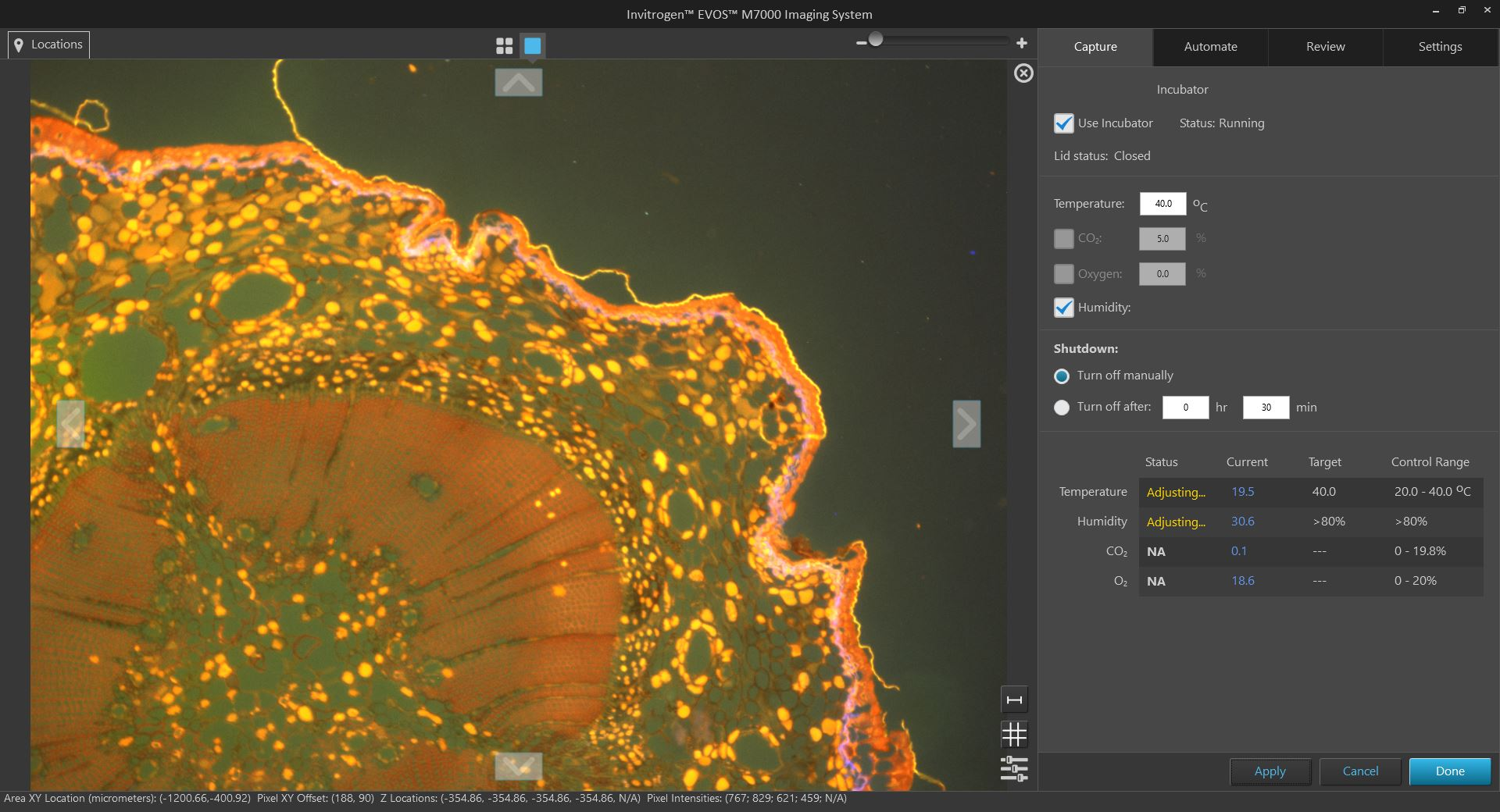
Task: Open image adjustment sliders icon
Action: [1014, 769]
